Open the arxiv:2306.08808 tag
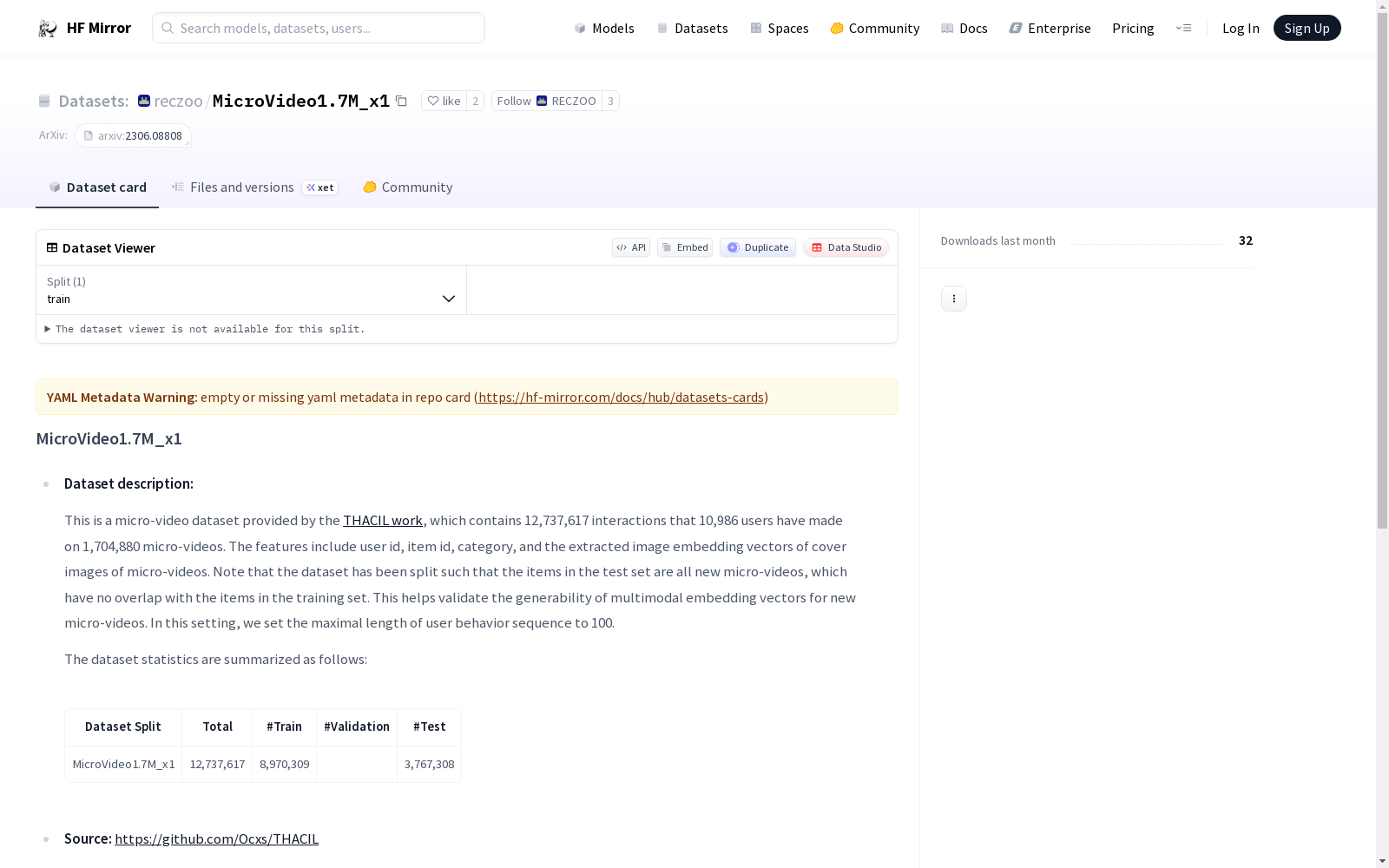 (x=133, y=135)
